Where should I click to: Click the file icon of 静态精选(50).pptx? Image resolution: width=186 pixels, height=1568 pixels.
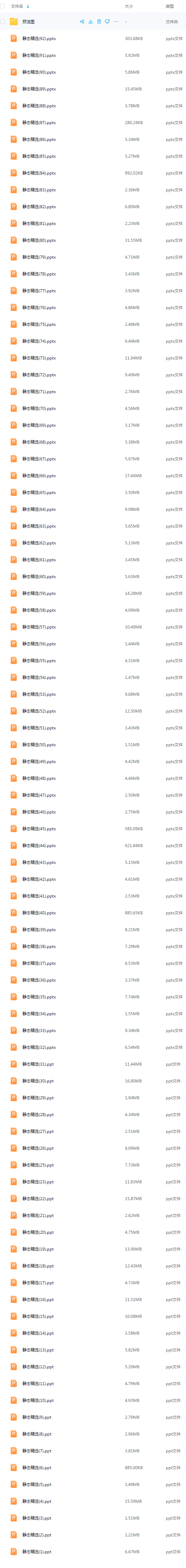point(14,744)
